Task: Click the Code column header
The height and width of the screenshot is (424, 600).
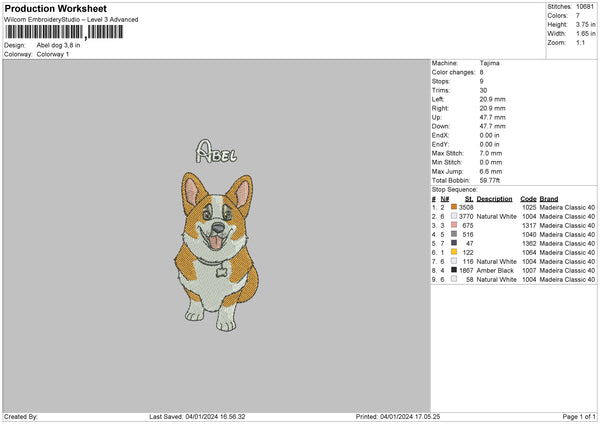Action: tap(528, 198)
